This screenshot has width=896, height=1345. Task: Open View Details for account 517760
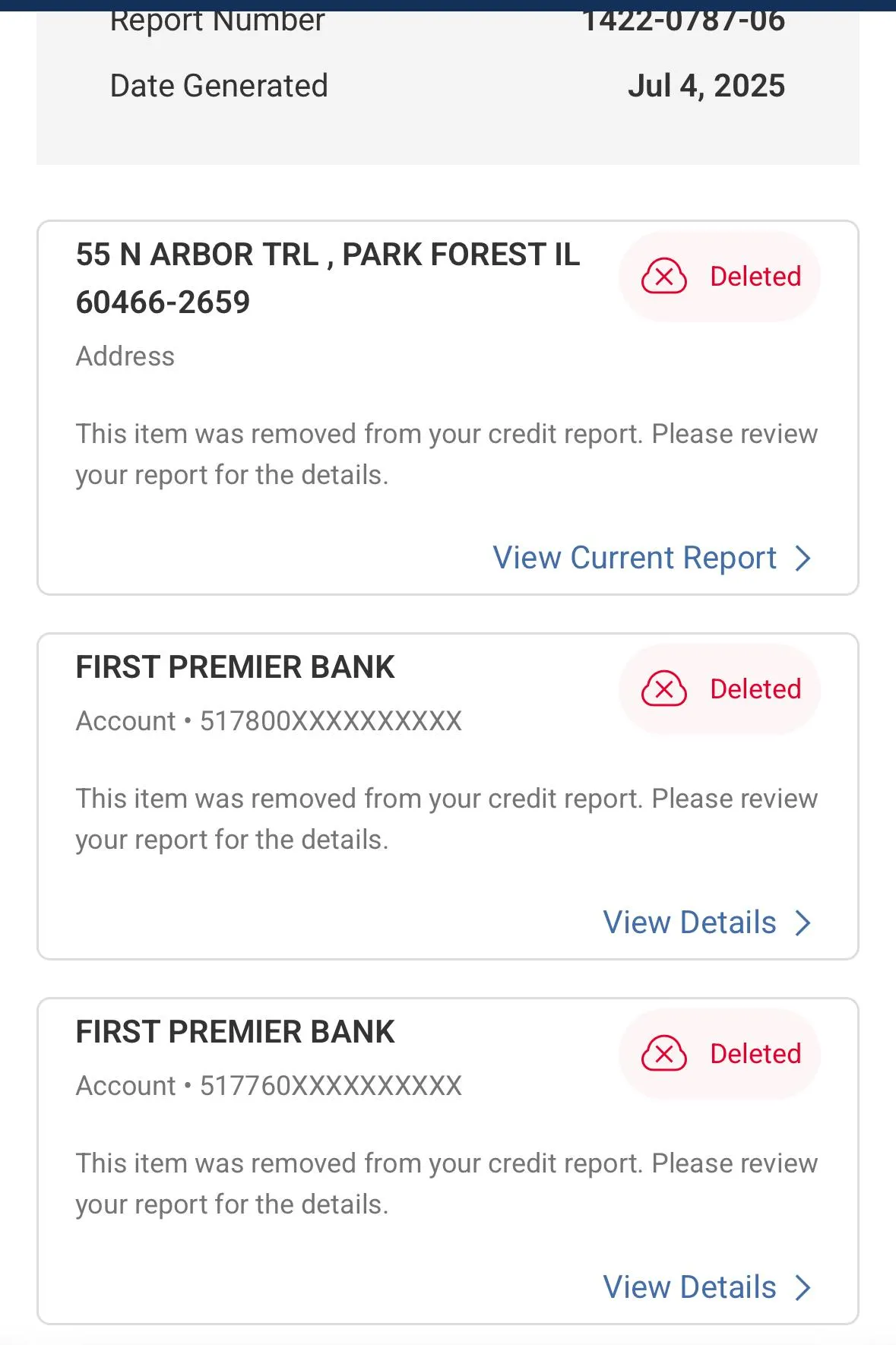pos(689,1287)
